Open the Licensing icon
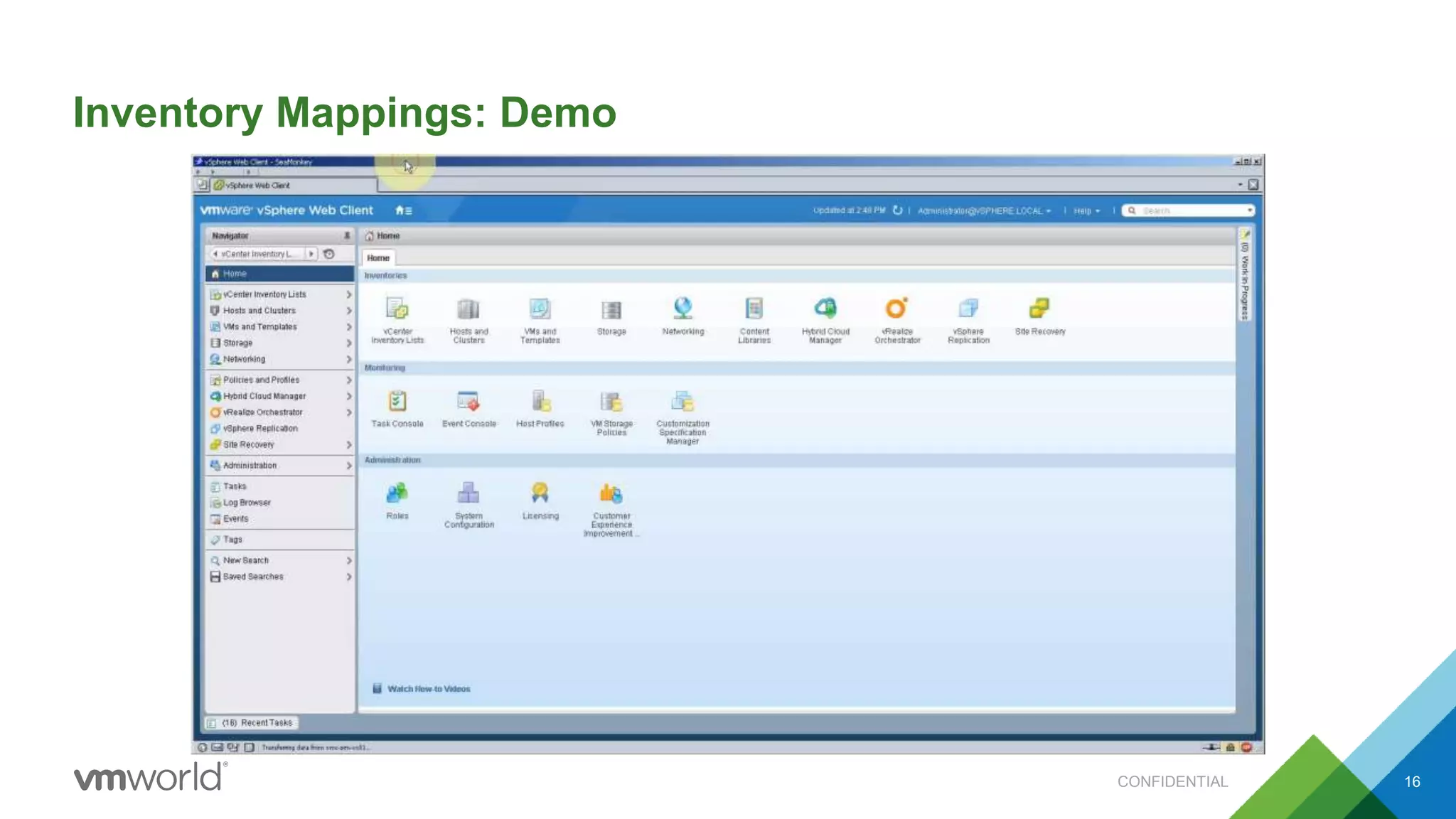The width and height of the screenshot is (1456, 819). 540,493
